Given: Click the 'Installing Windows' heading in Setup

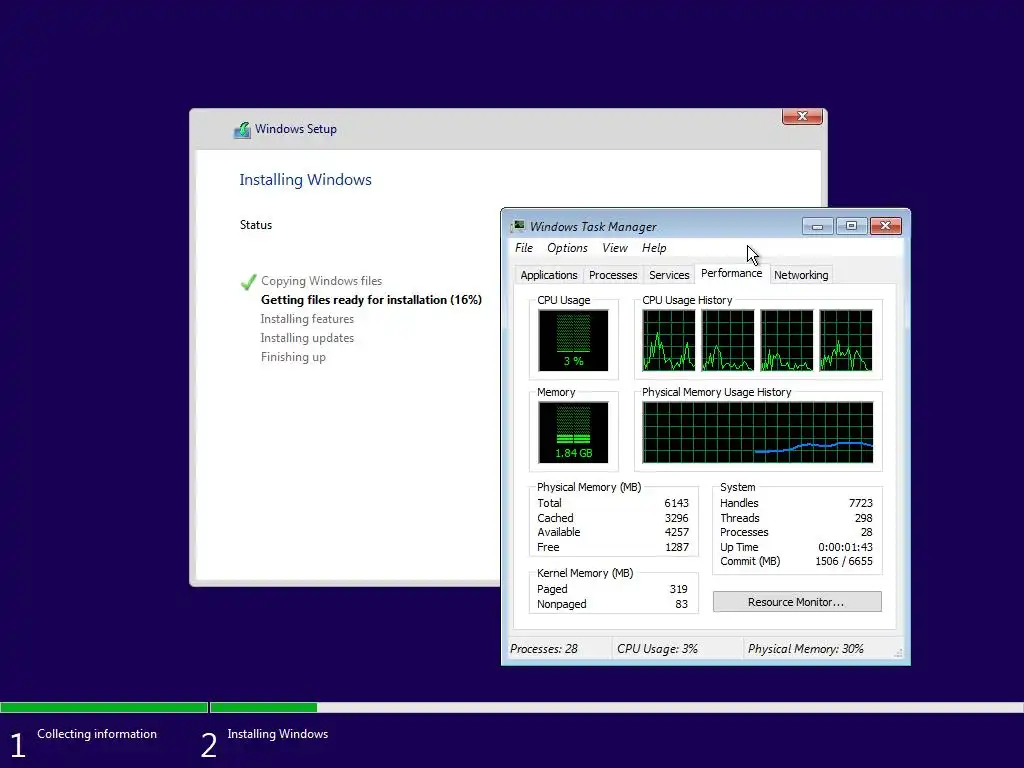Looking at the screenshot, I should point(305,180).
